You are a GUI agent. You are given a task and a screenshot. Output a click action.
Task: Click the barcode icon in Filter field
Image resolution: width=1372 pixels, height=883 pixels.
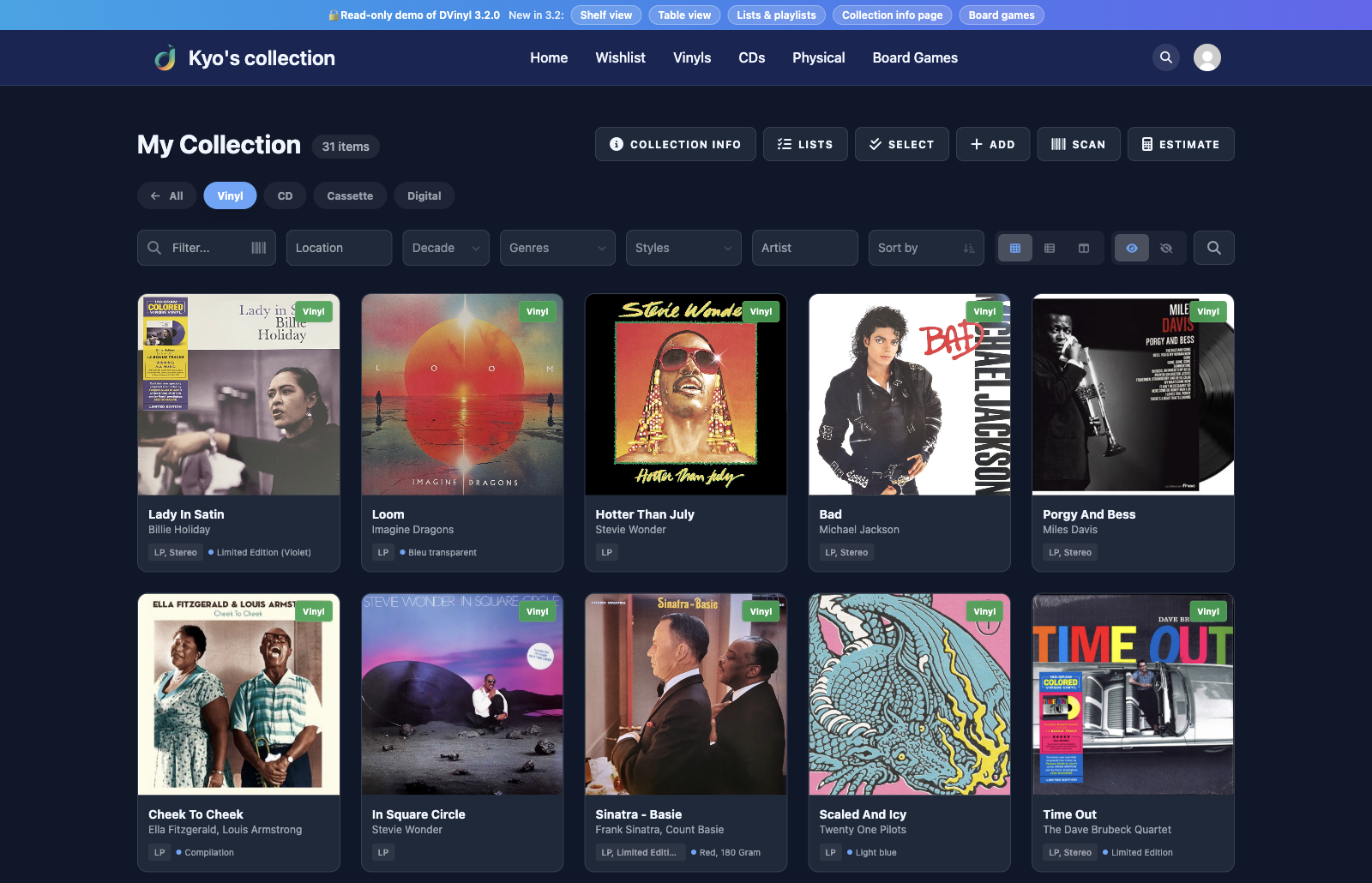(259, 248)
